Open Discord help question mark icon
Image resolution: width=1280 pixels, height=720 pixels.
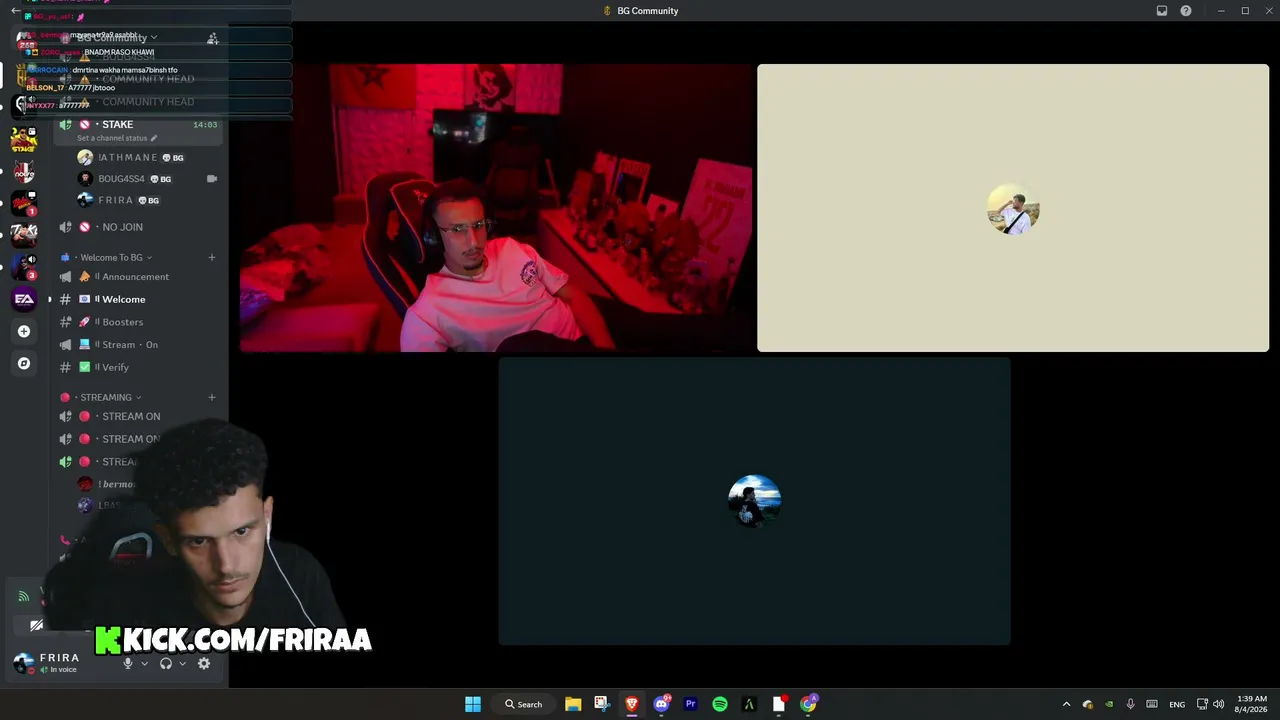[x=1186, y=11]
